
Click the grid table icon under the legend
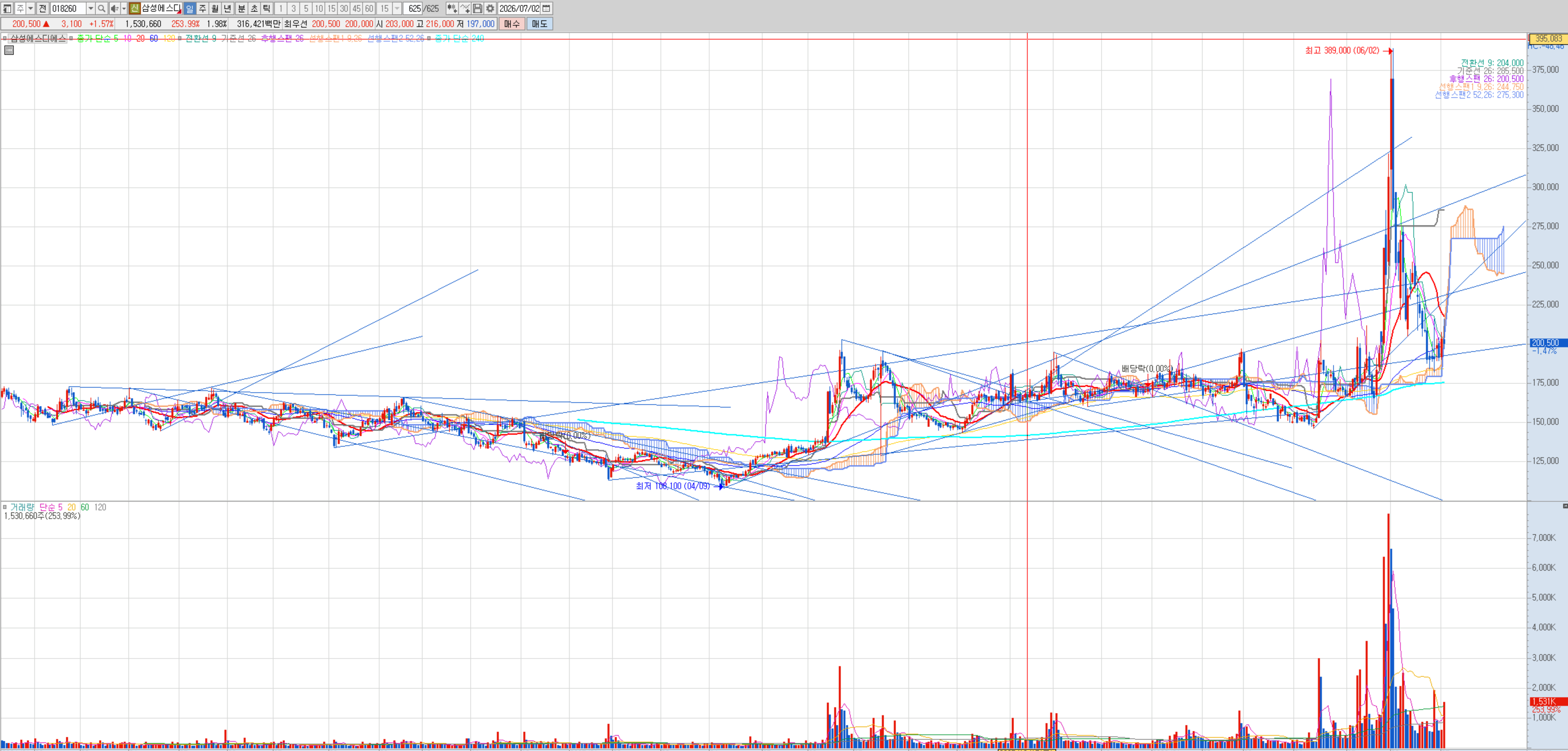click(9, 50)
